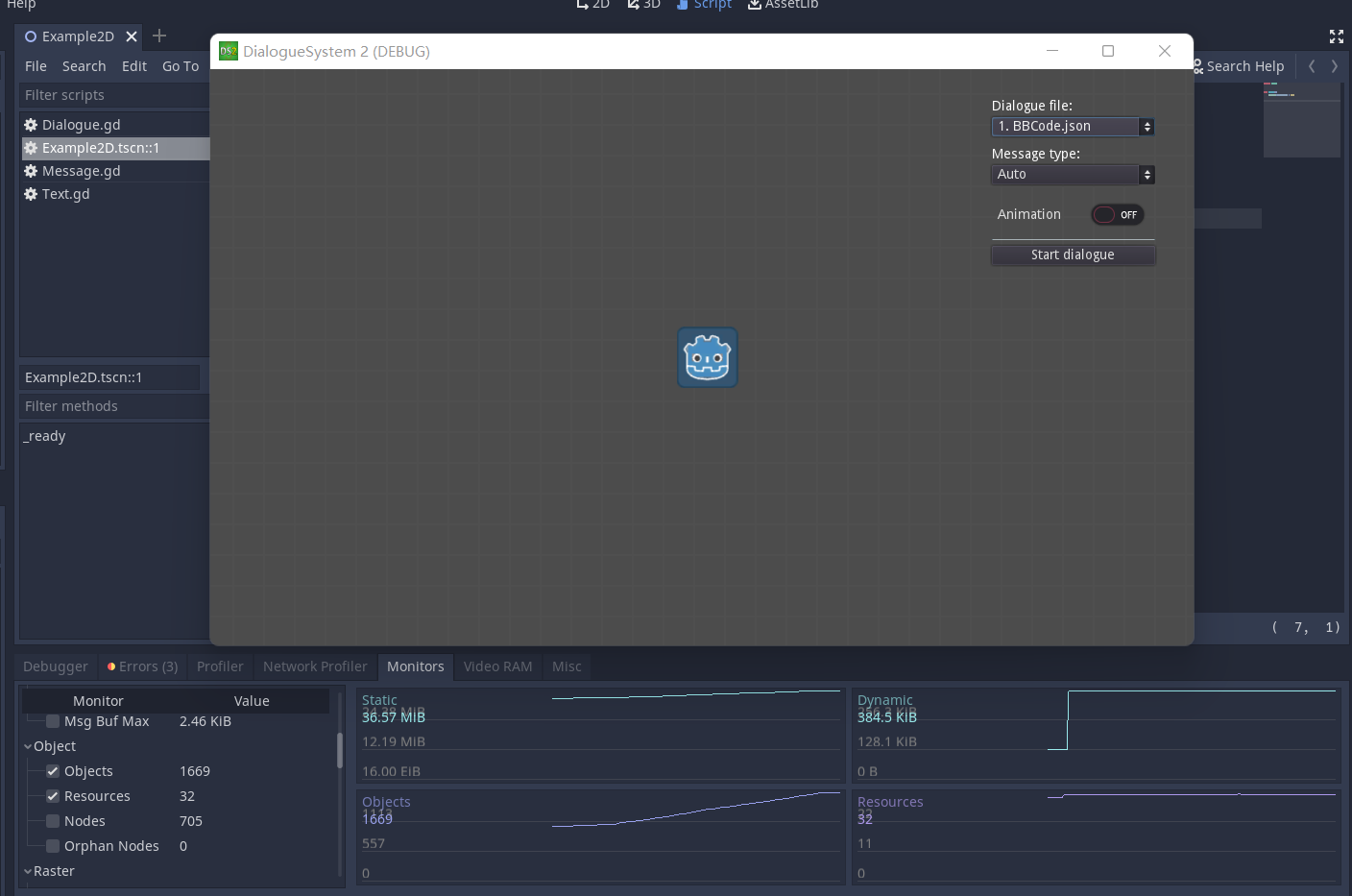The image size is (1352, 896).
Task: Click the Godot robot icon in game window
Action: (708, 357)
